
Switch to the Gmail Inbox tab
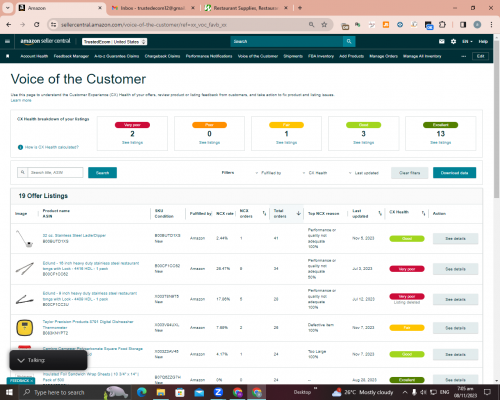tap(153, 8)
